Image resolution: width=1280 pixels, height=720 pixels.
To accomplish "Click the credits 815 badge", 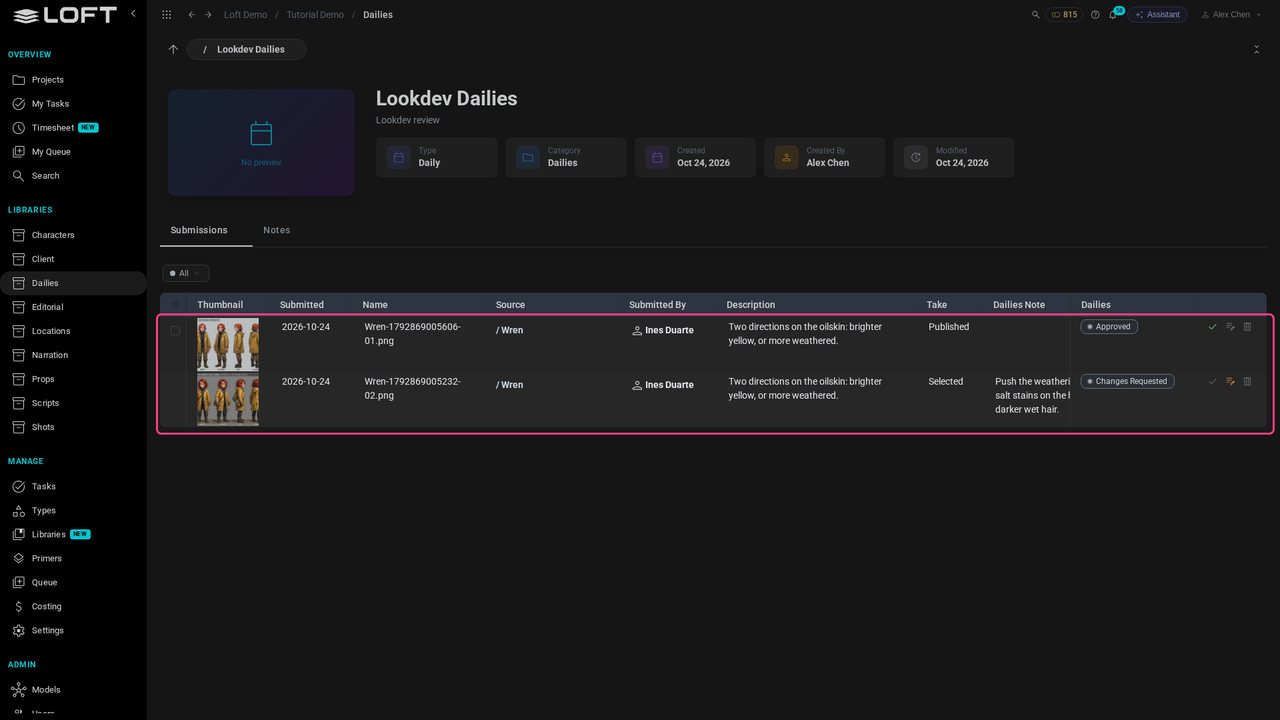I will tap(1064, 15).
